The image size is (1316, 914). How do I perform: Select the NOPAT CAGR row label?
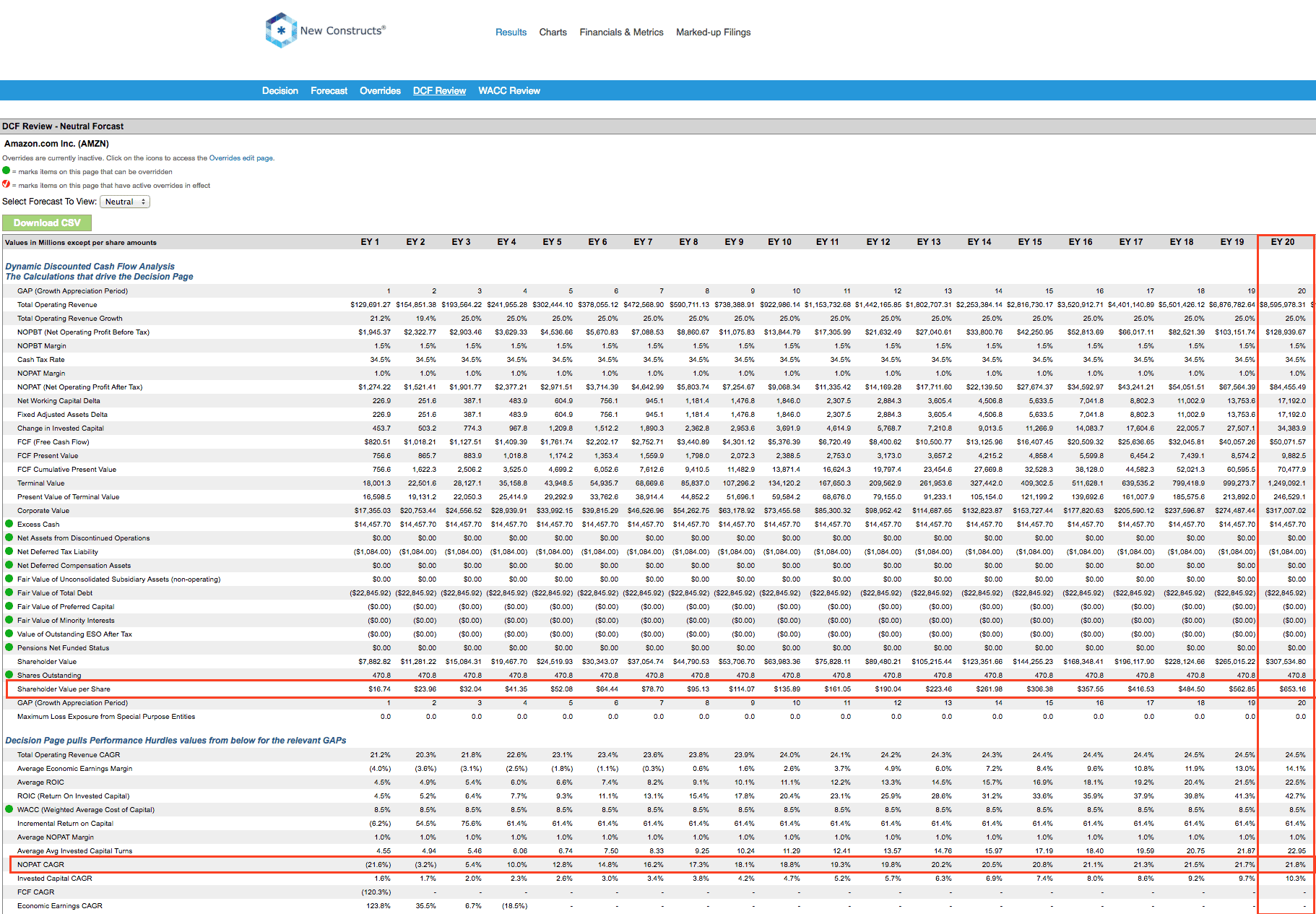coord(40,864)
